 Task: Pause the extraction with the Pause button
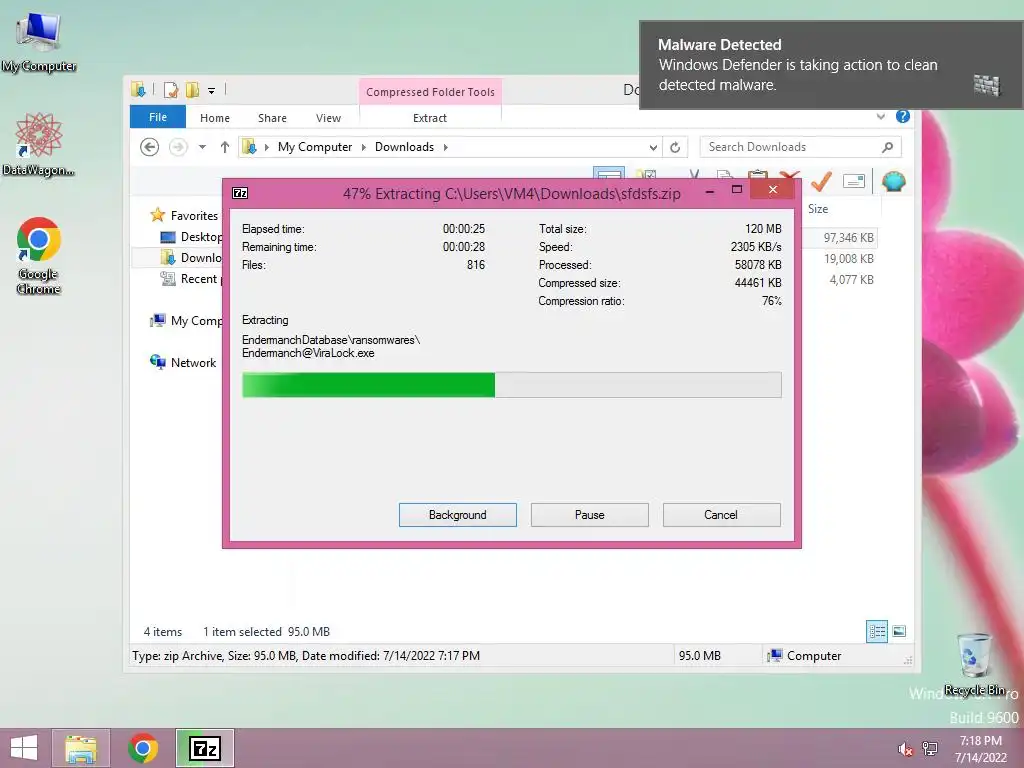590,515
